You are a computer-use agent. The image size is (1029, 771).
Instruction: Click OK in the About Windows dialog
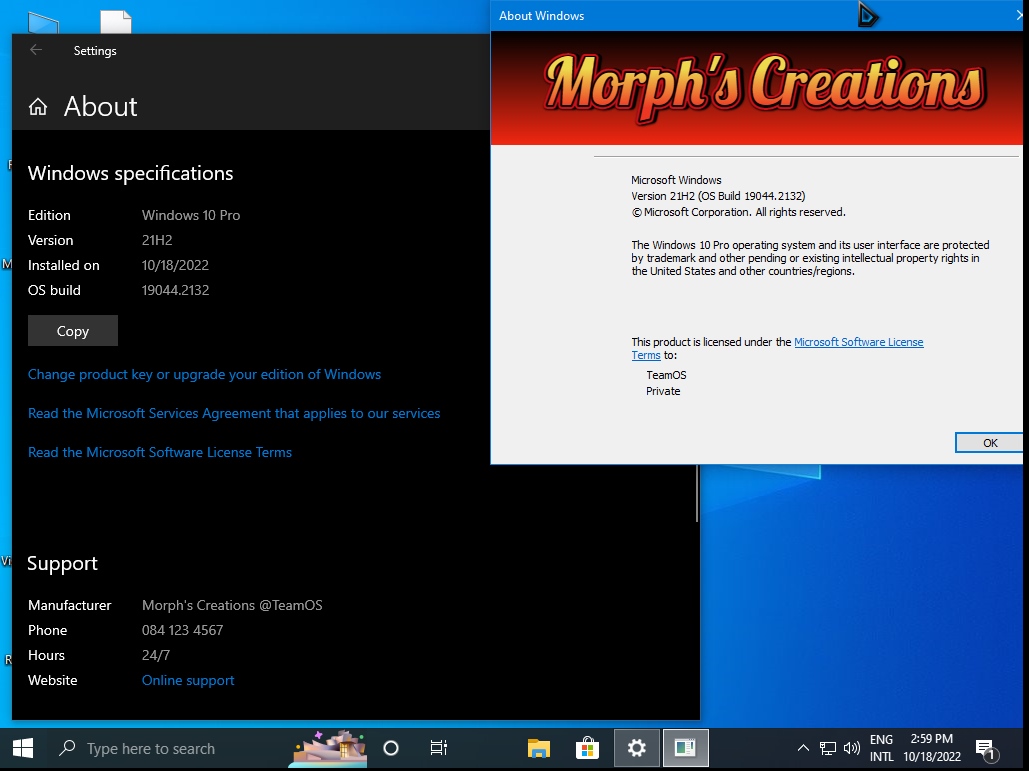[989, 443]
